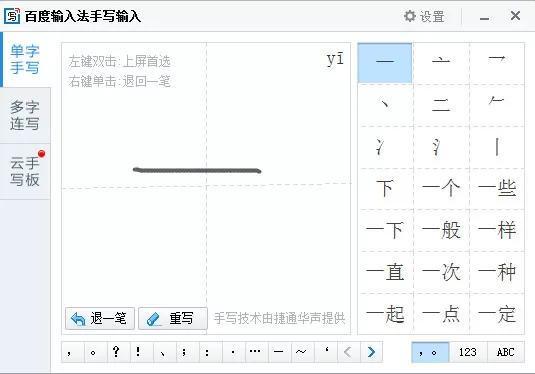Switch to 多字连写 tab

click(25, 115)
